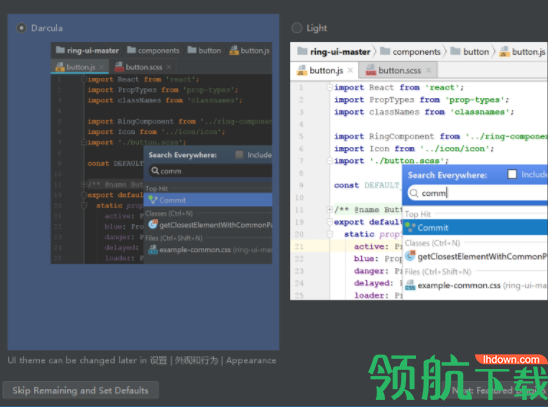
Task: Click the comm search field in Darcula preview
Action: [210, 171]
